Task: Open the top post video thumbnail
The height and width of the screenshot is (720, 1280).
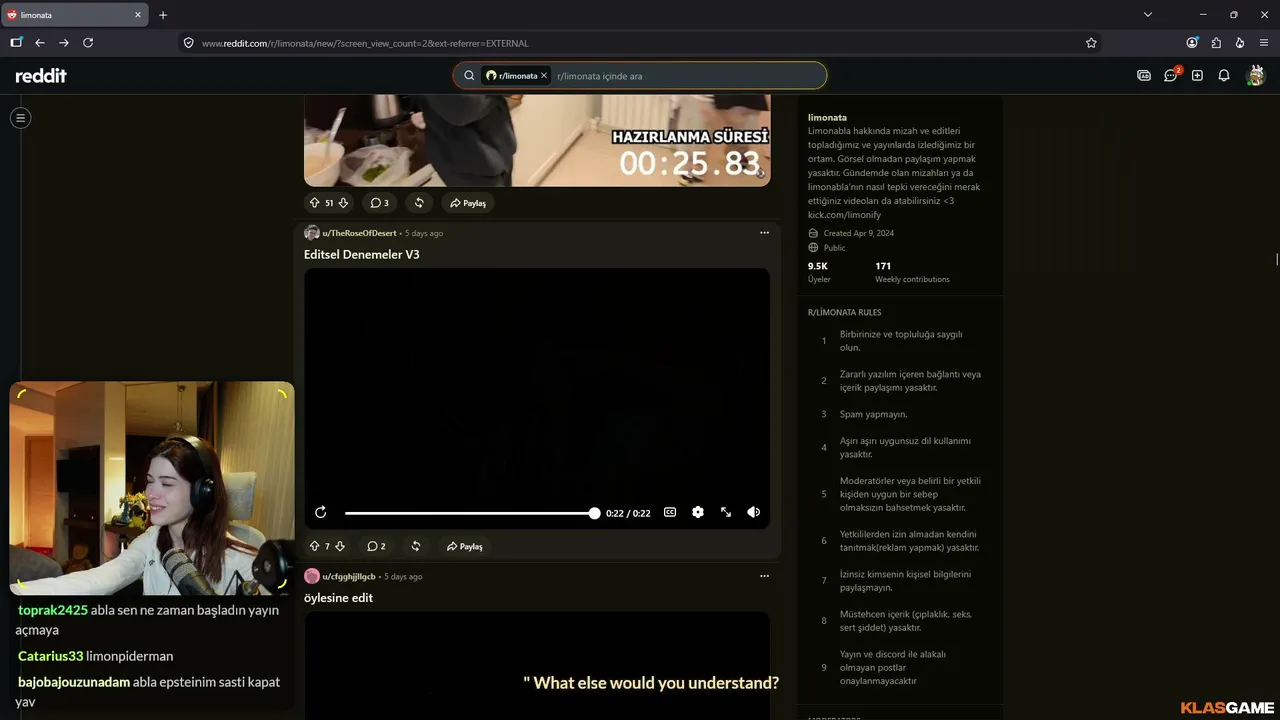Action: (537, 141)
